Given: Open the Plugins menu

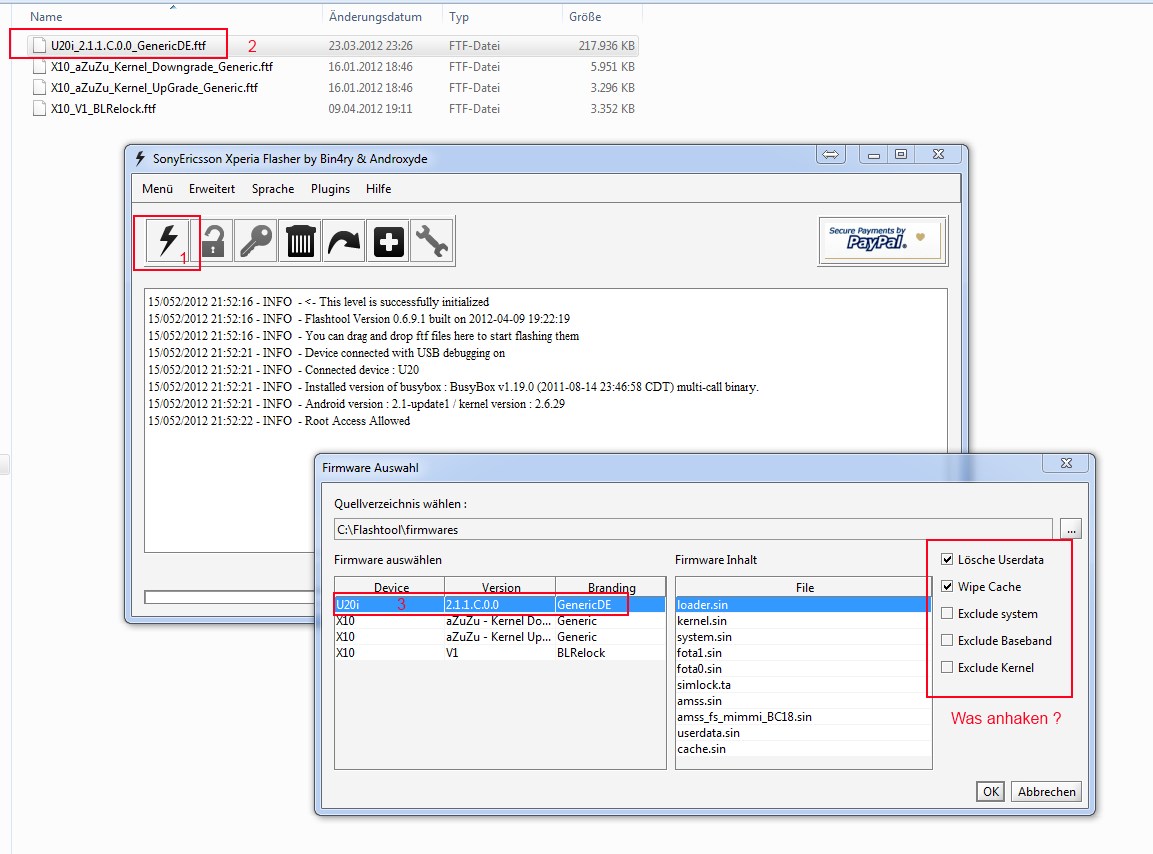Looking at the screenshot, I should (330, 189).
